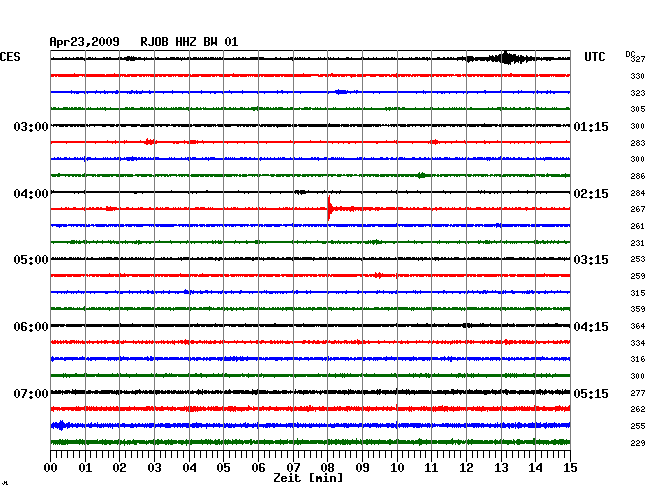Screen dimensions: 650x494
Task: Select the 04:00 local time label
Action: coord(31,194)
